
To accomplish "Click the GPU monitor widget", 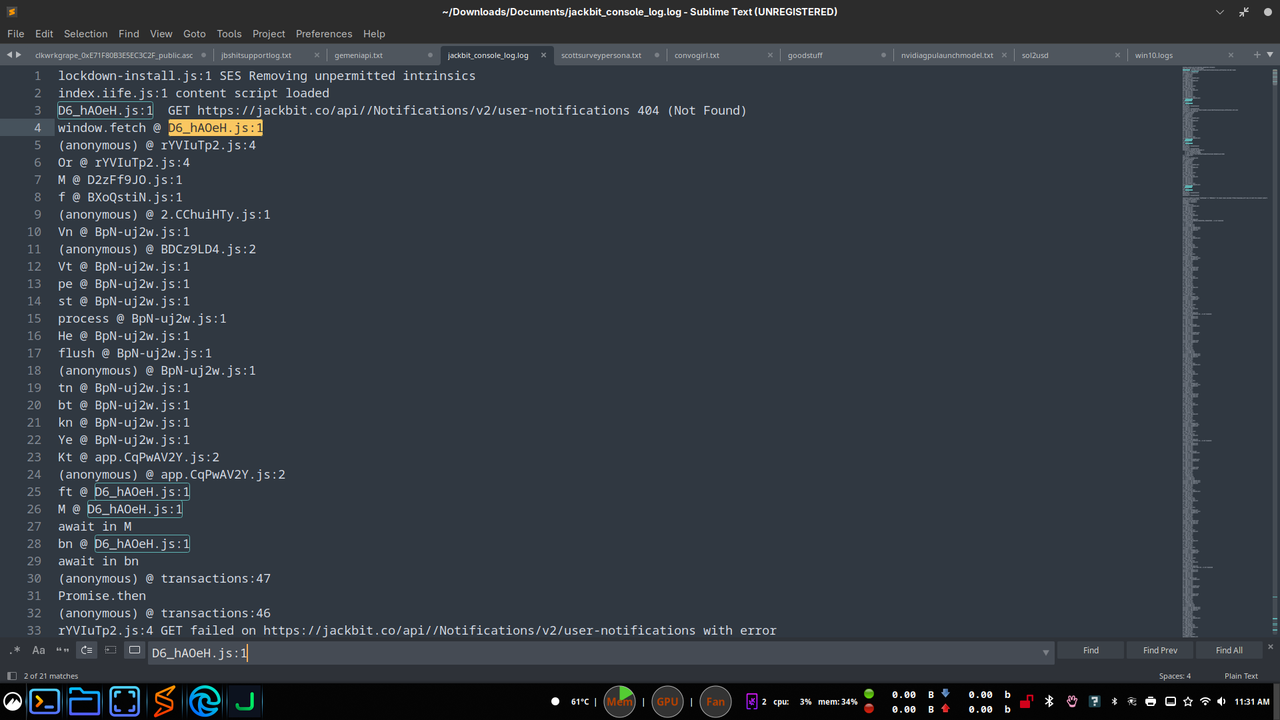I will [x=667, y=702].
